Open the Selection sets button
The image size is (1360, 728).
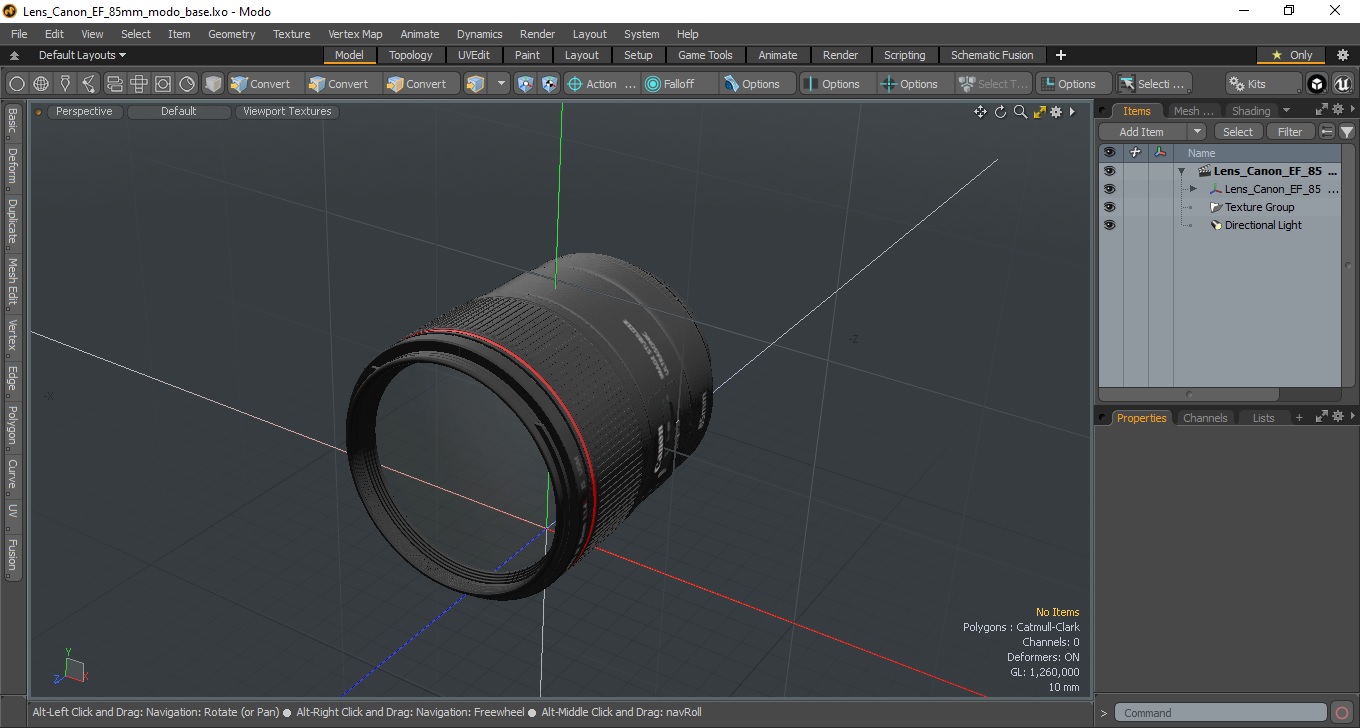pyautogui.click(x=1153, y=84)
